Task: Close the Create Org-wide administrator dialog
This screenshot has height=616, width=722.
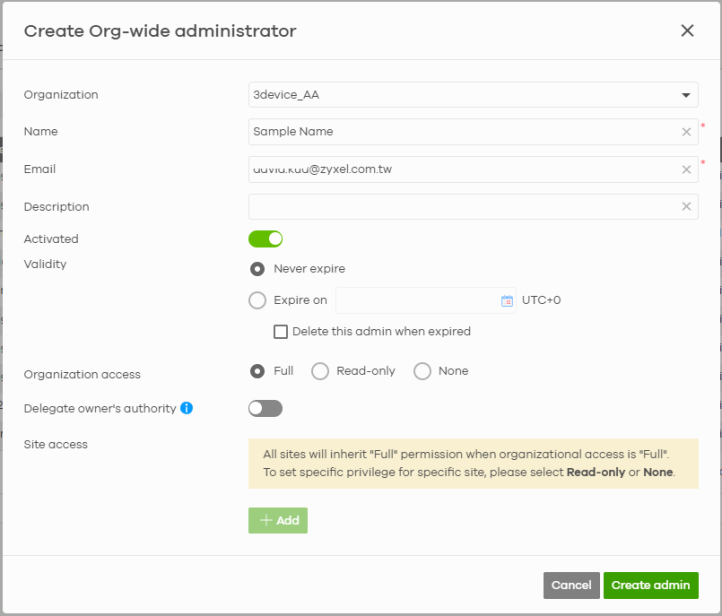Action: pyautogui.click(x=687, y=31)
